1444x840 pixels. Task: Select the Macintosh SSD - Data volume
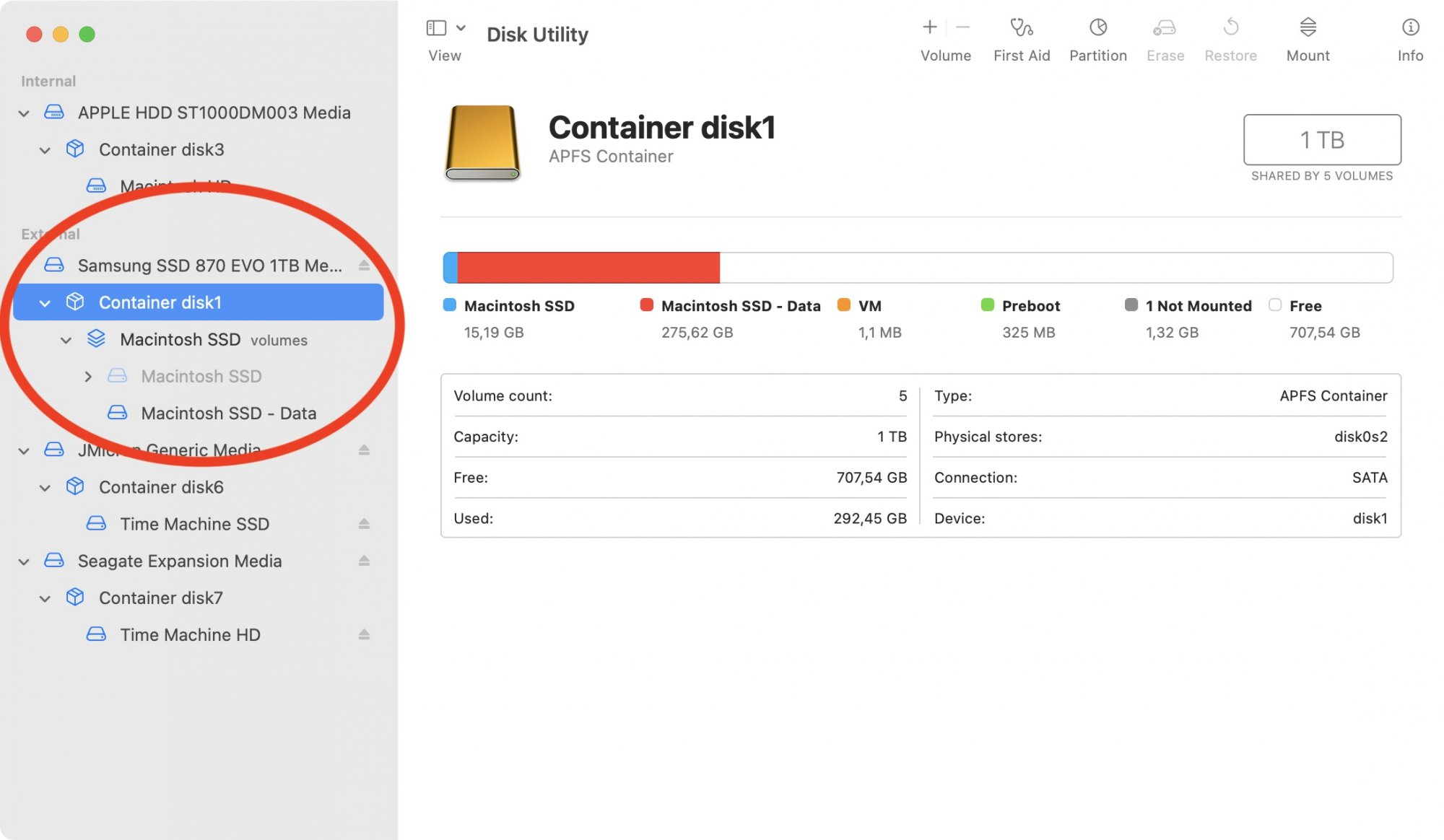[228, 414]
